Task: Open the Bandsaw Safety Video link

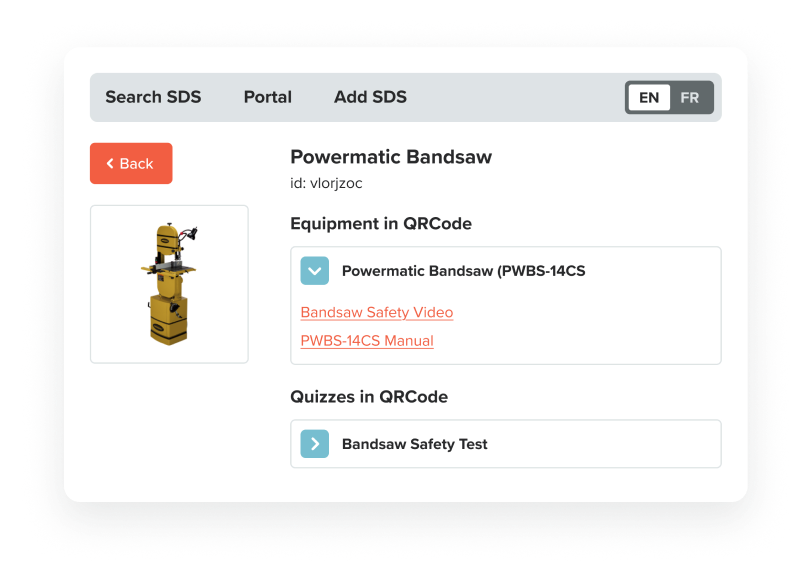Action: click(x=377, y=312)
